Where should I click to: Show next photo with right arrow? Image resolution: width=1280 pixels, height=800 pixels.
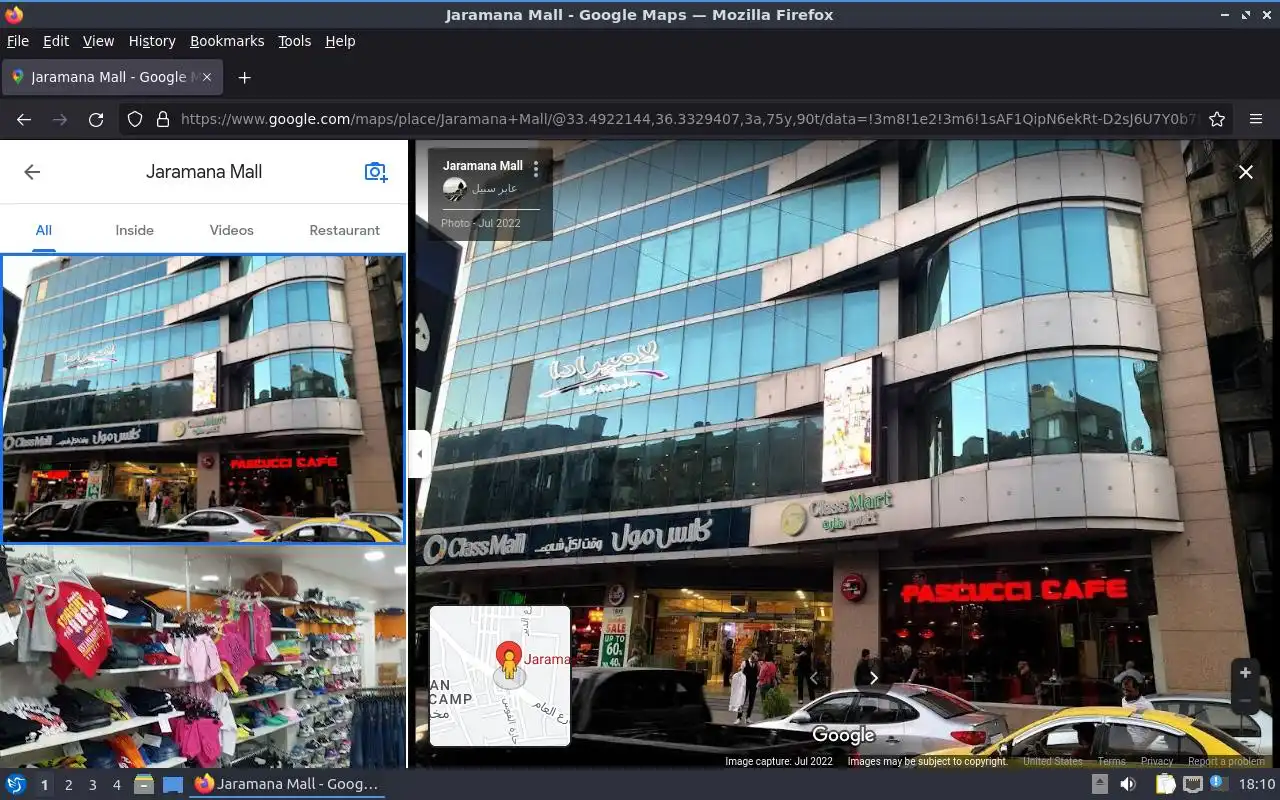[x=873, y=678]
